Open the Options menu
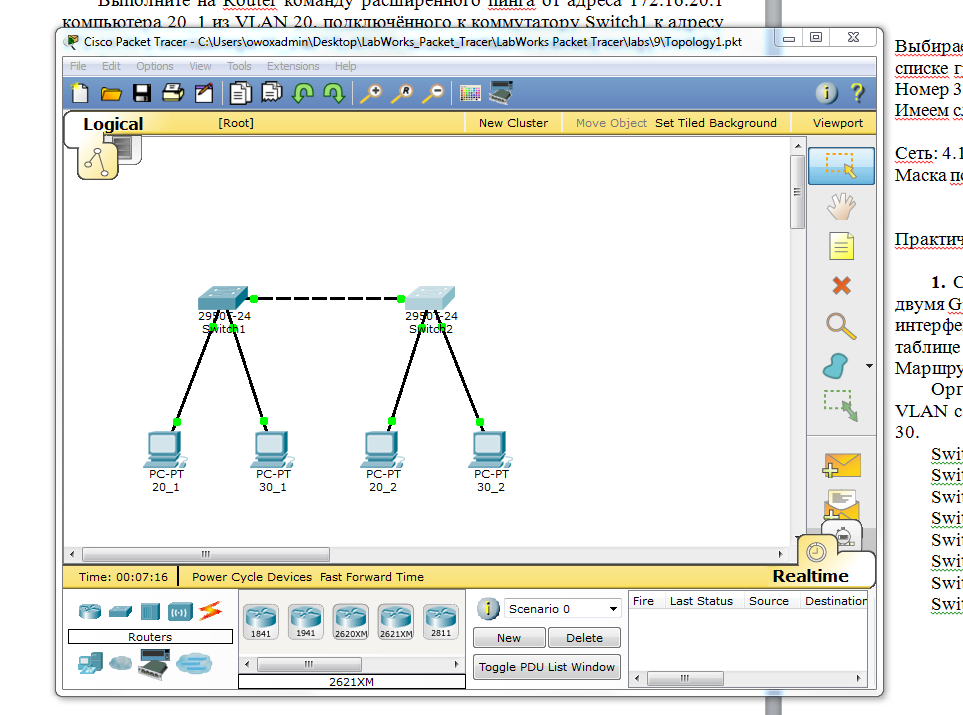 pyautogui.click(x=155, y=66)
